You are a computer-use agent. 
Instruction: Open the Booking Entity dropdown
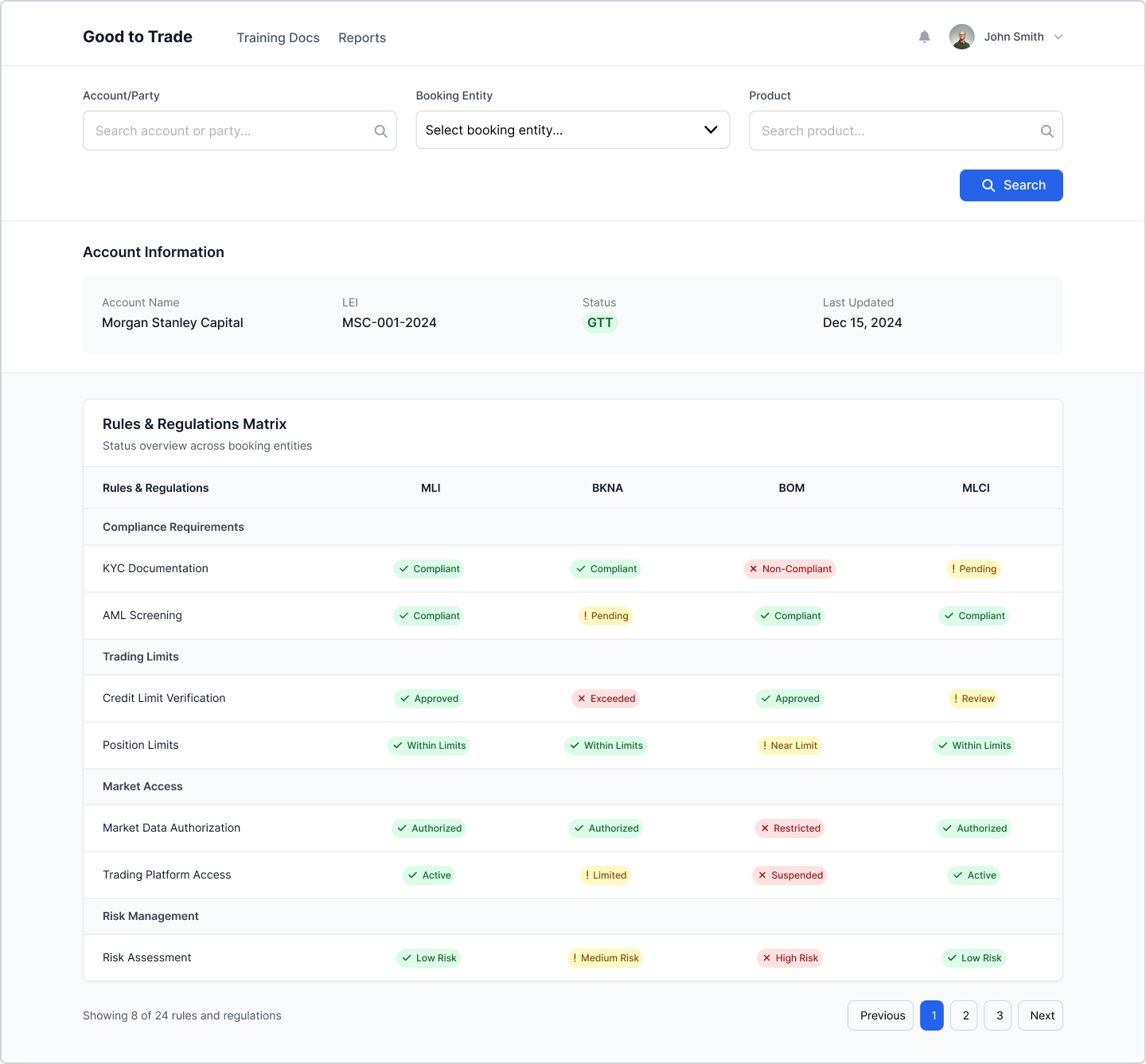click(572, 131)
